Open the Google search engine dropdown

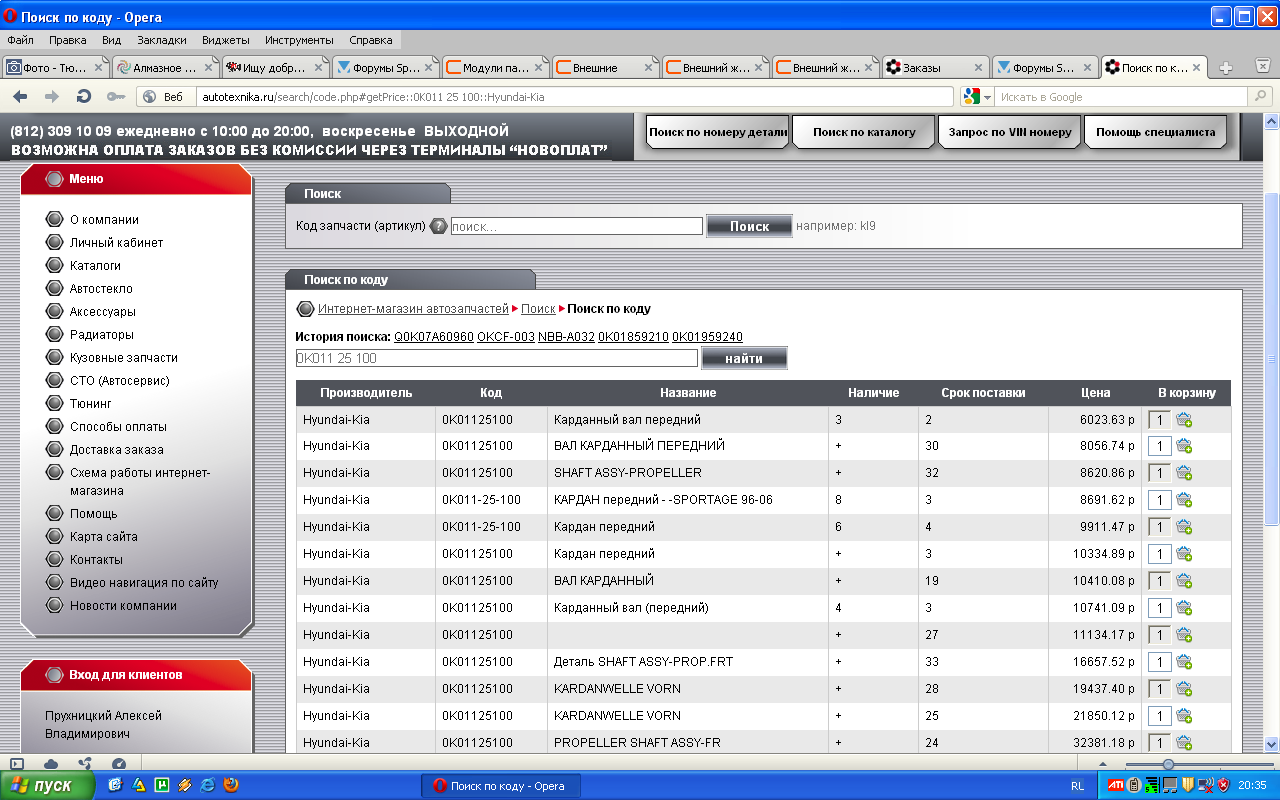(x=977, y=97)
